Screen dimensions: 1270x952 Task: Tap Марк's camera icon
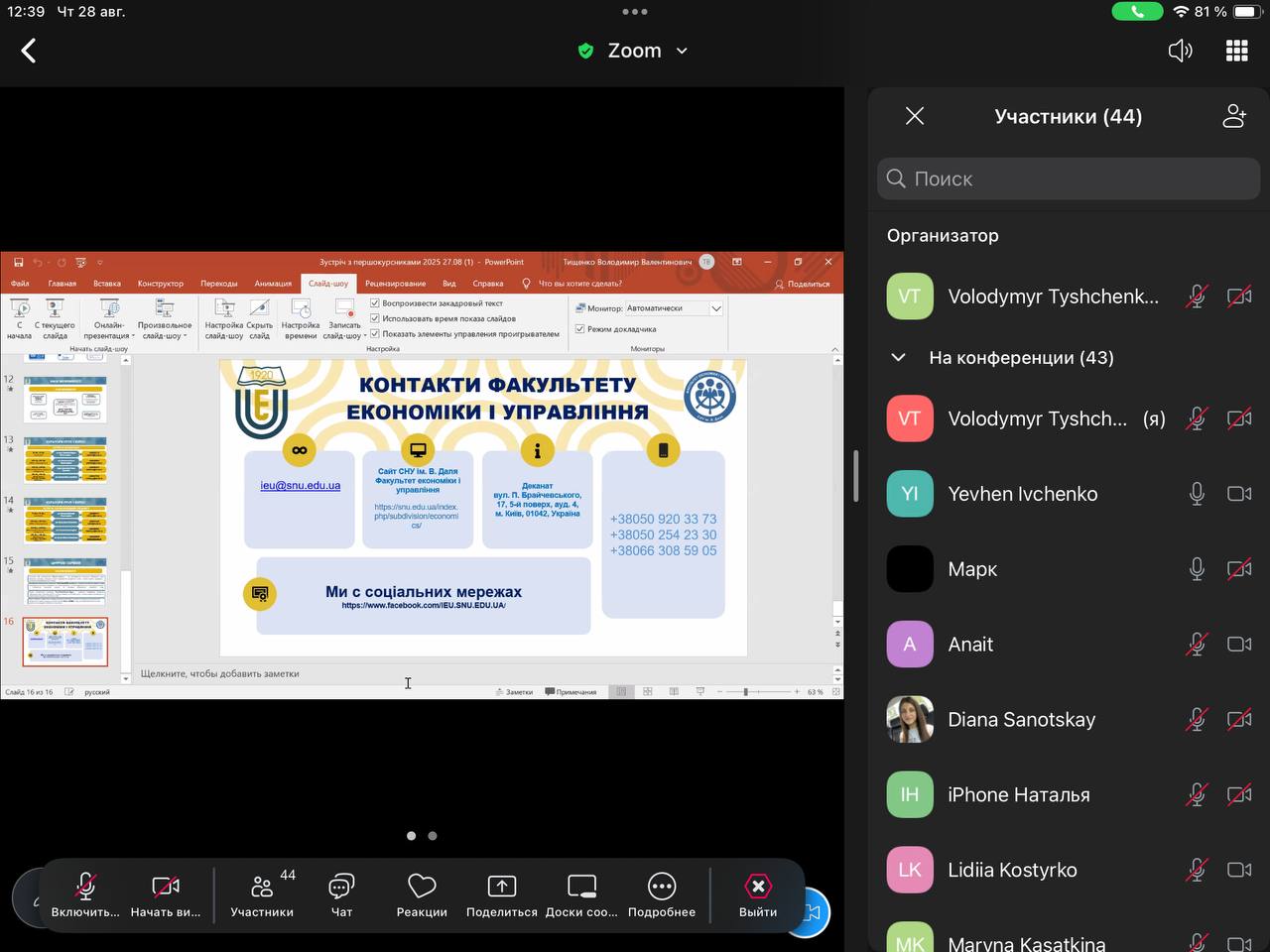click(1239, 569)
